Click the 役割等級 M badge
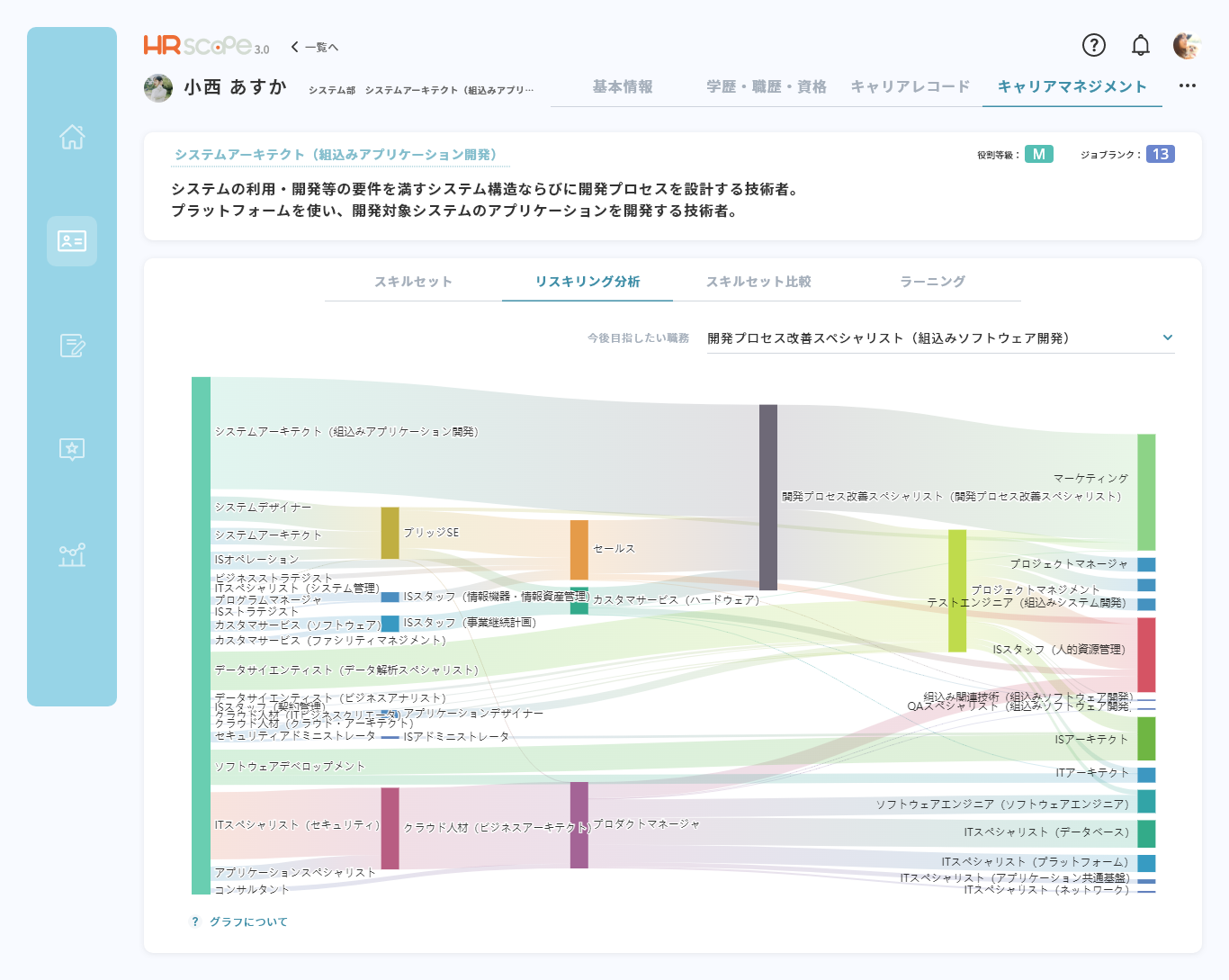 (x=1038, y=154)
